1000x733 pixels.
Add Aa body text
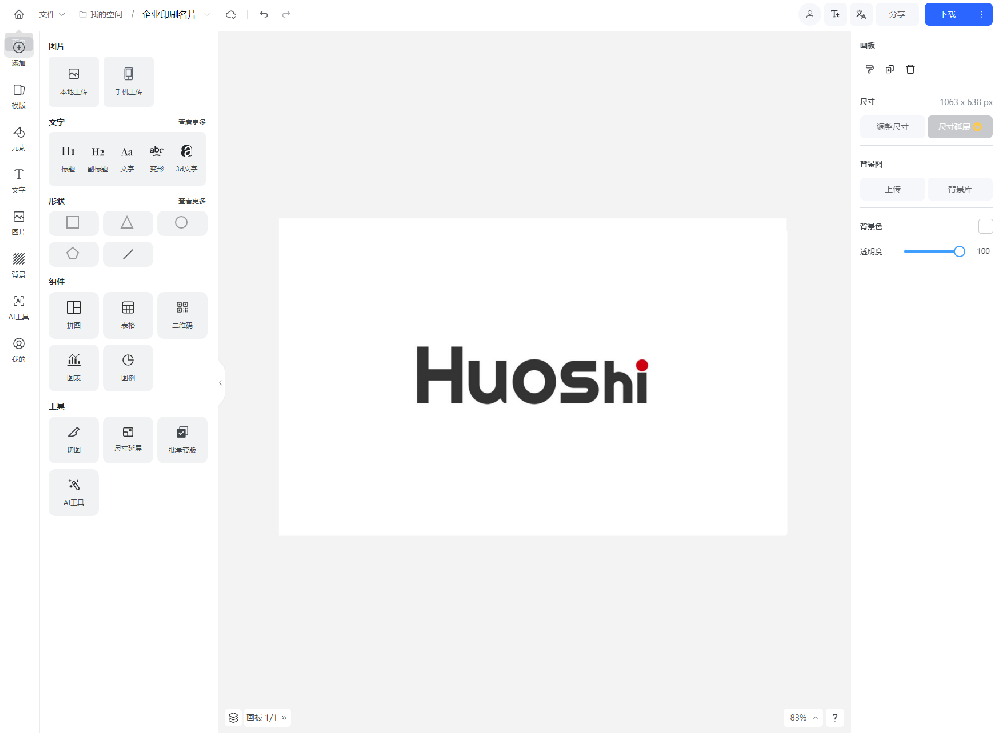point(128,158)
